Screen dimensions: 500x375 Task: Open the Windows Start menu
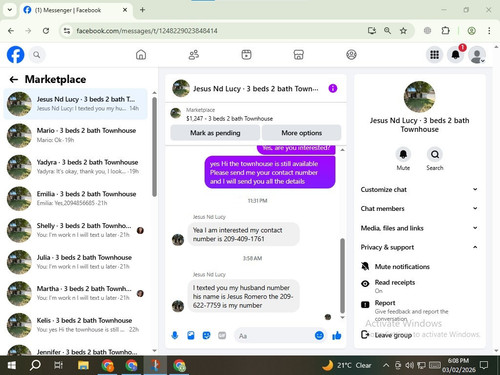pos(12,365)
